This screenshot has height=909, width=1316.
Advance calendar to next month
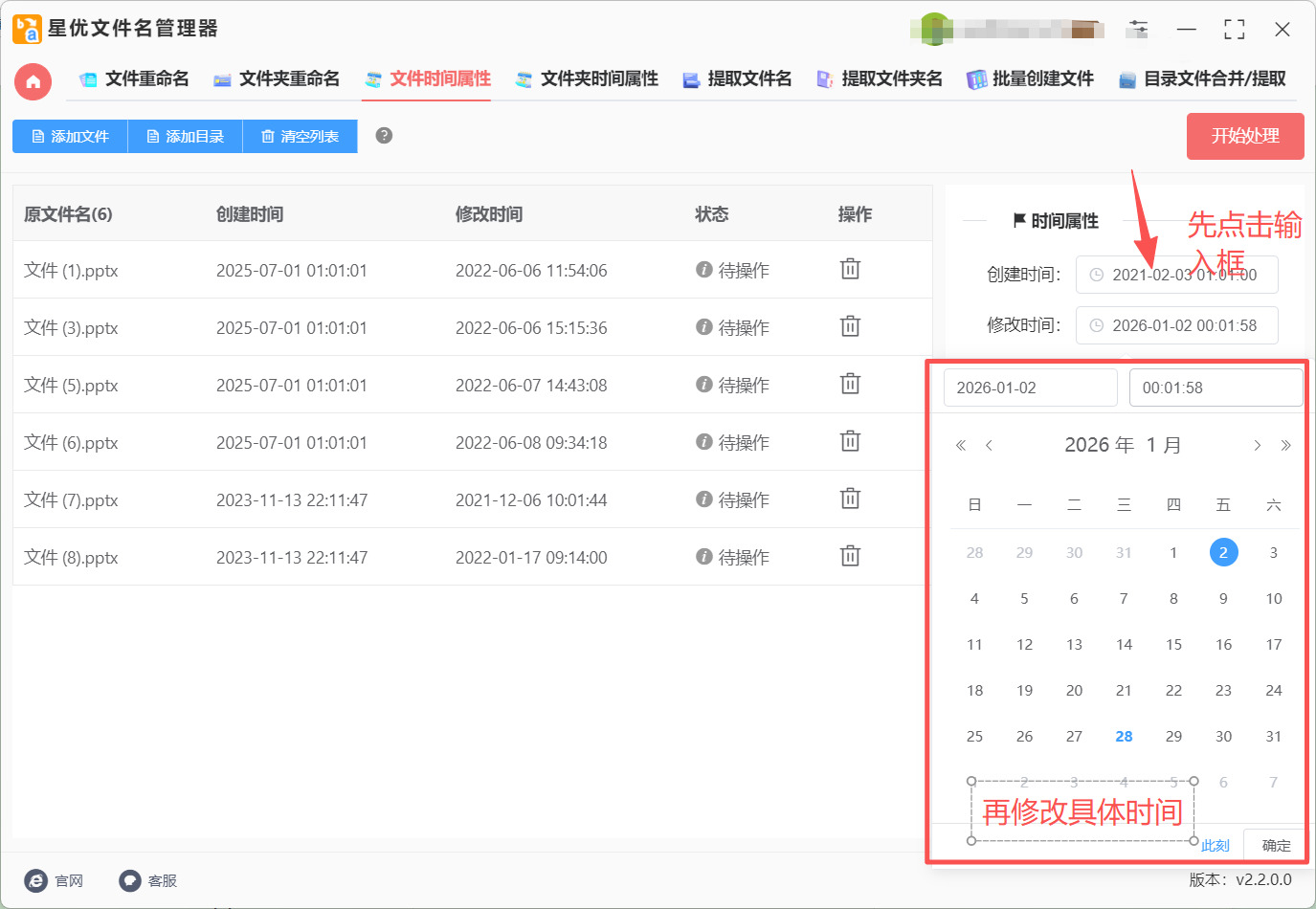click(1258, 445)
